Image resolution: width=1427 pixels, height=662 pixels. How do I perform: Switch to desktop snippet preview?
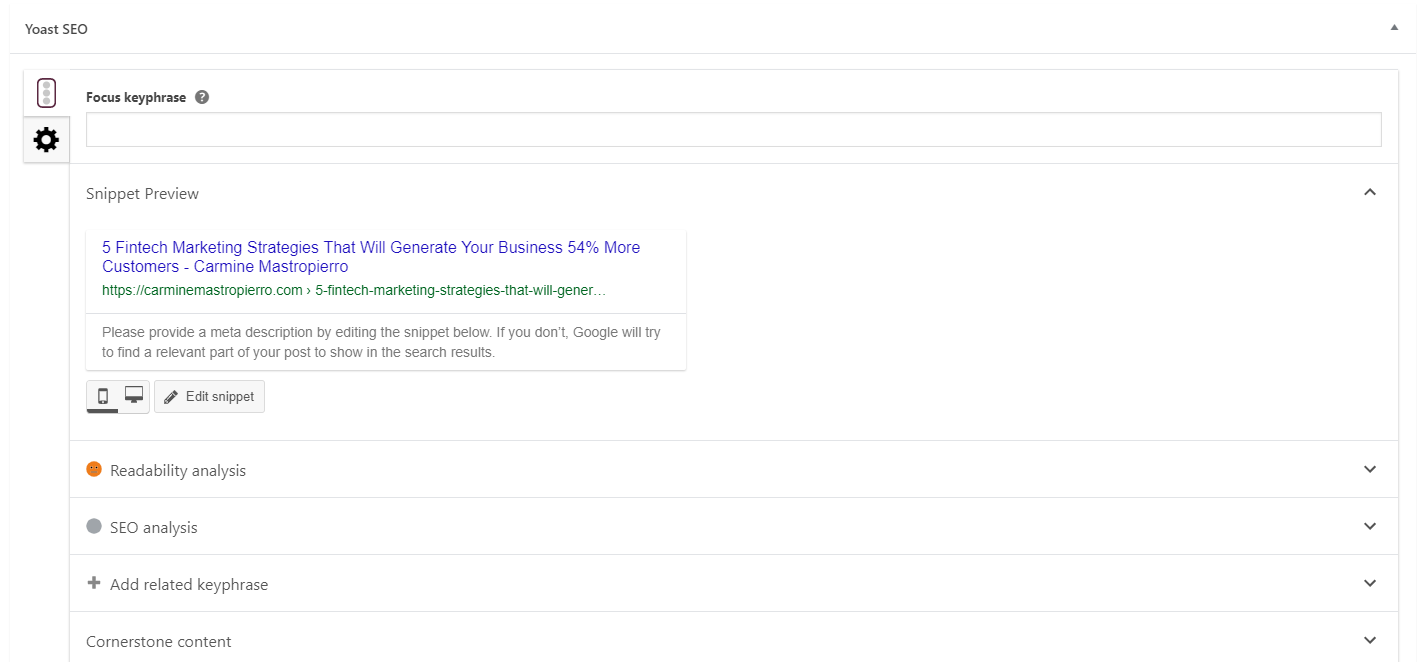[134, 396]
